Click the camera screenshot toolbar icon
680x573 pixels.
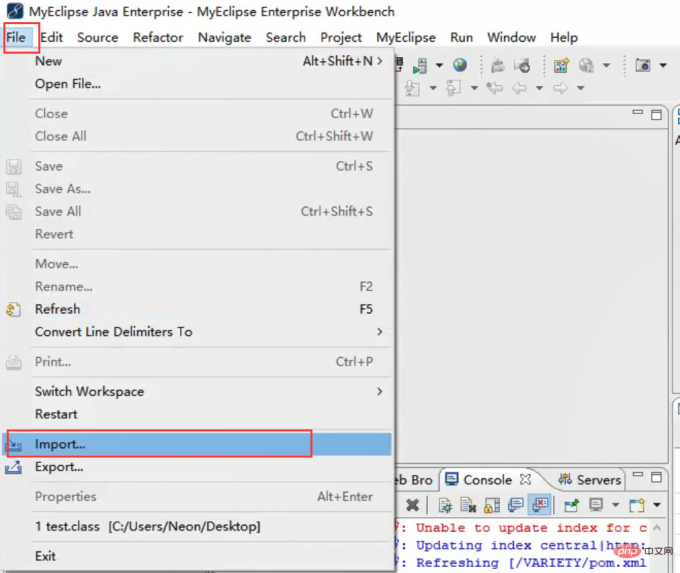click(643, 65)
